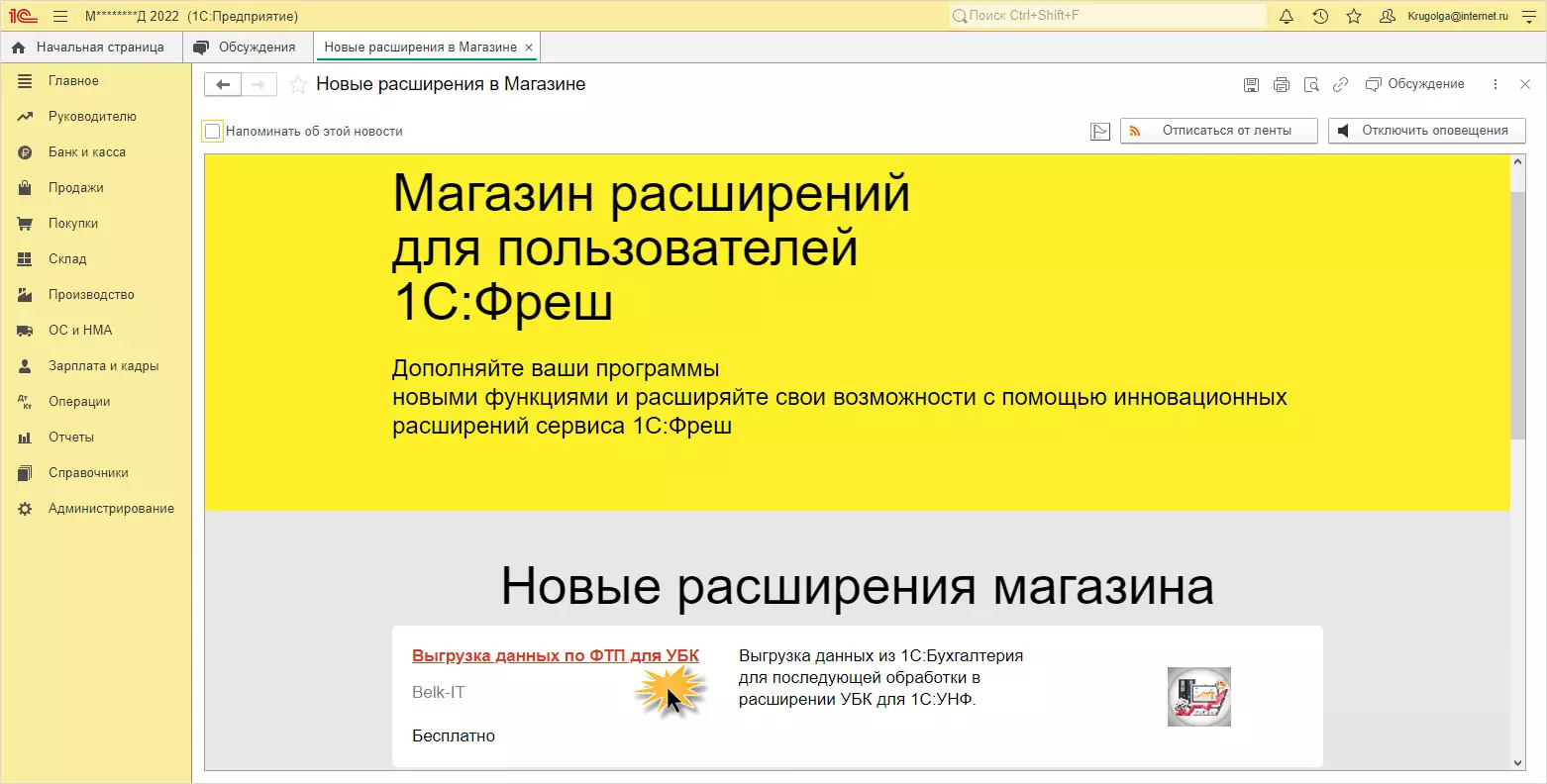Screen dimensions: 1547x784
Task: Click the scroll up arrow
Action: 1518,161
